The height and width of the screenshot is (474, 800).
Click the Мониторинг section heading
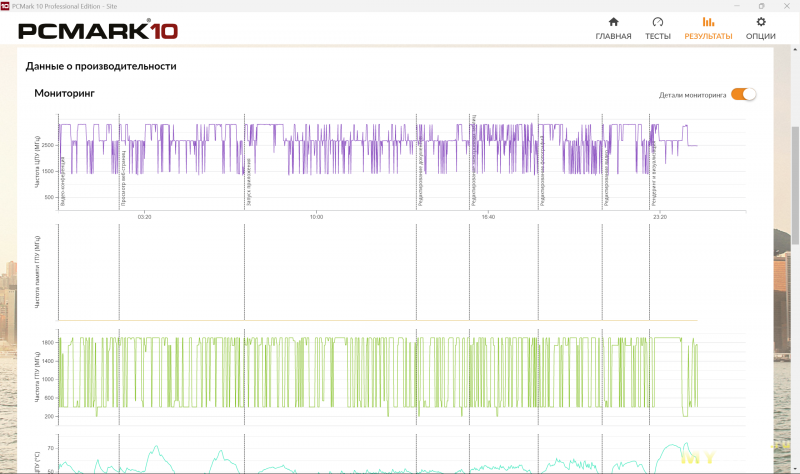(x=65, y=93)
